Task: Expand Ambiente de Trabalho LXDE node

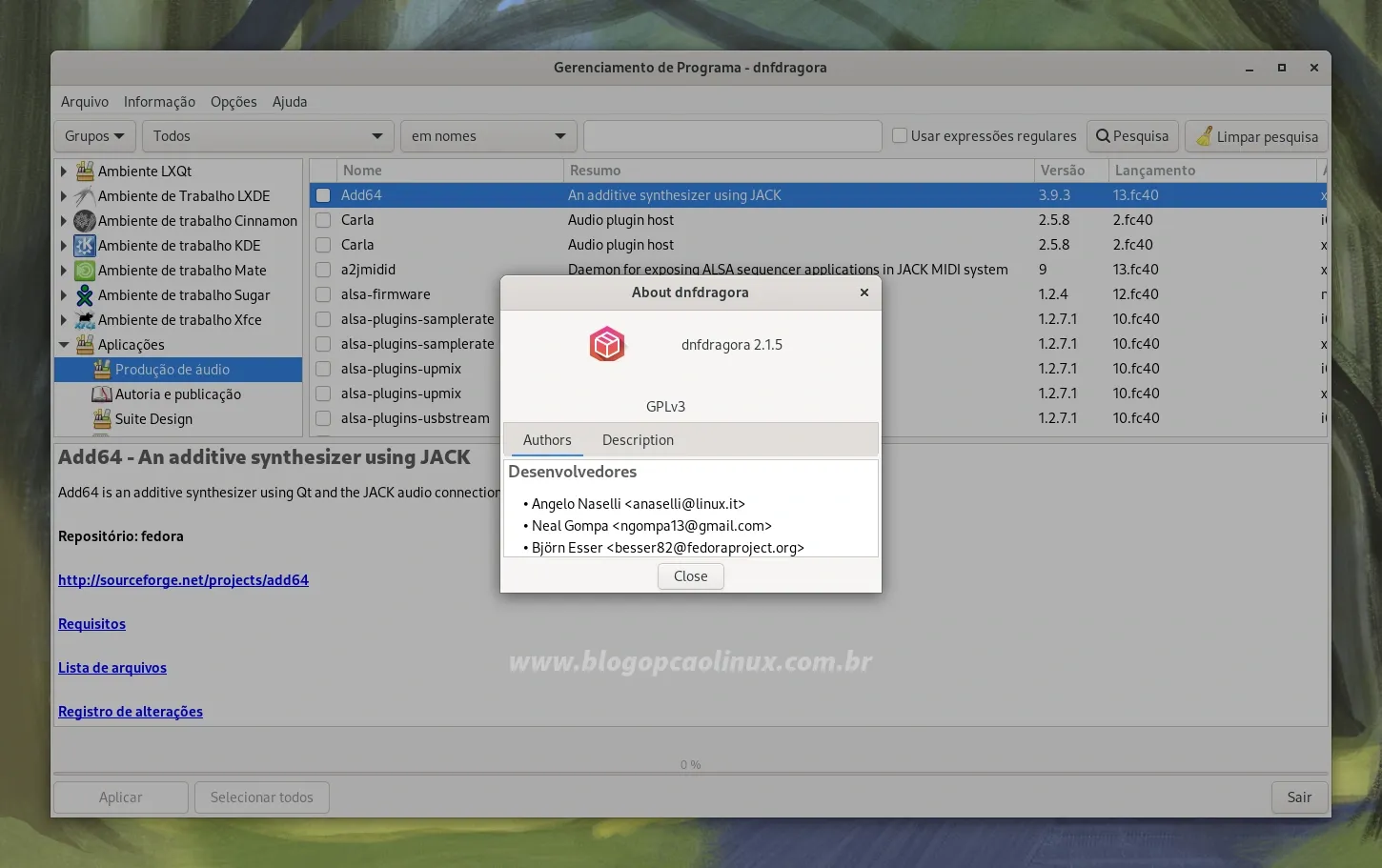Action: click(64, 195)
